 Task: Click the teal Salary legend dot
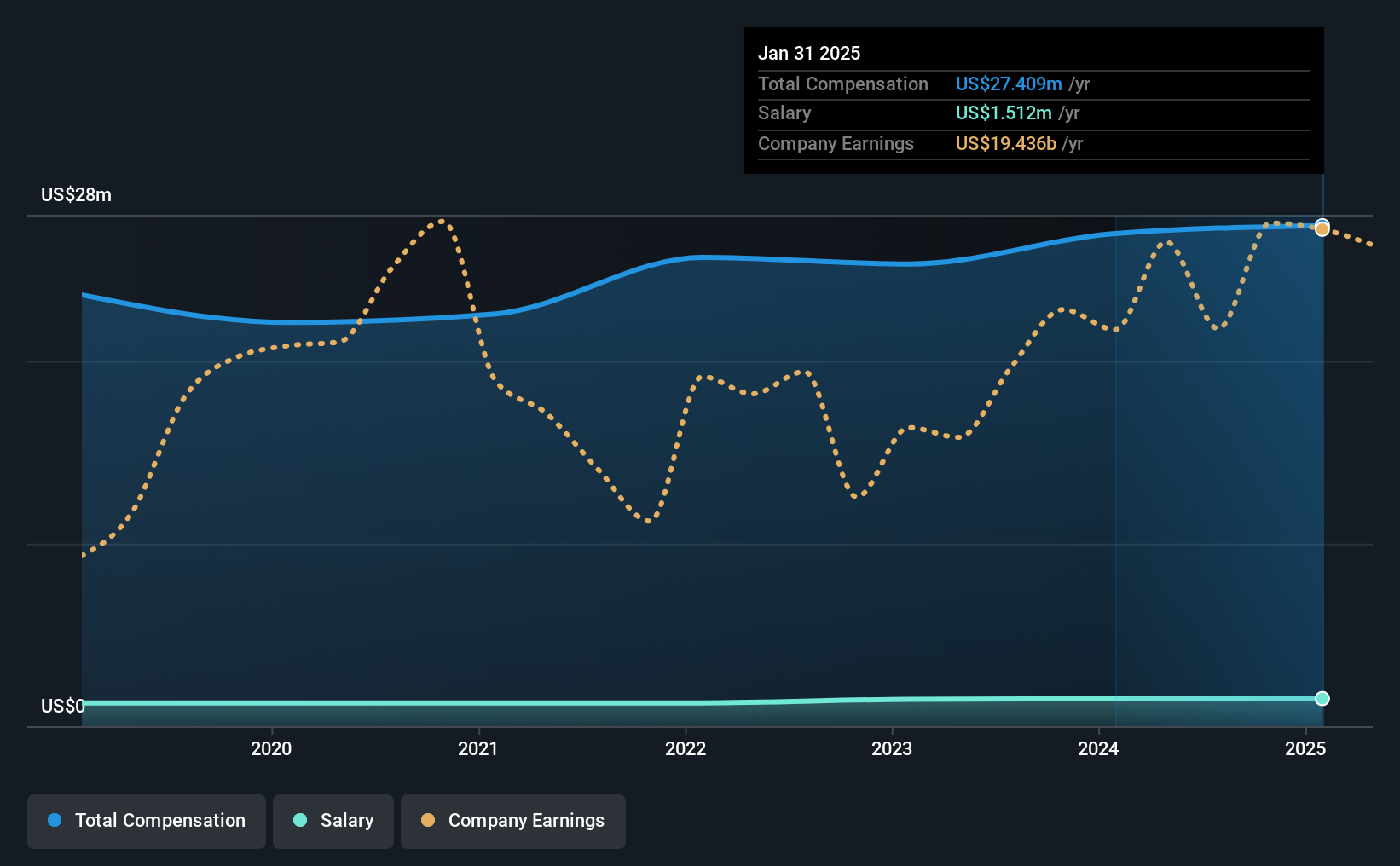pyautogui.click(x=300, y=820)
